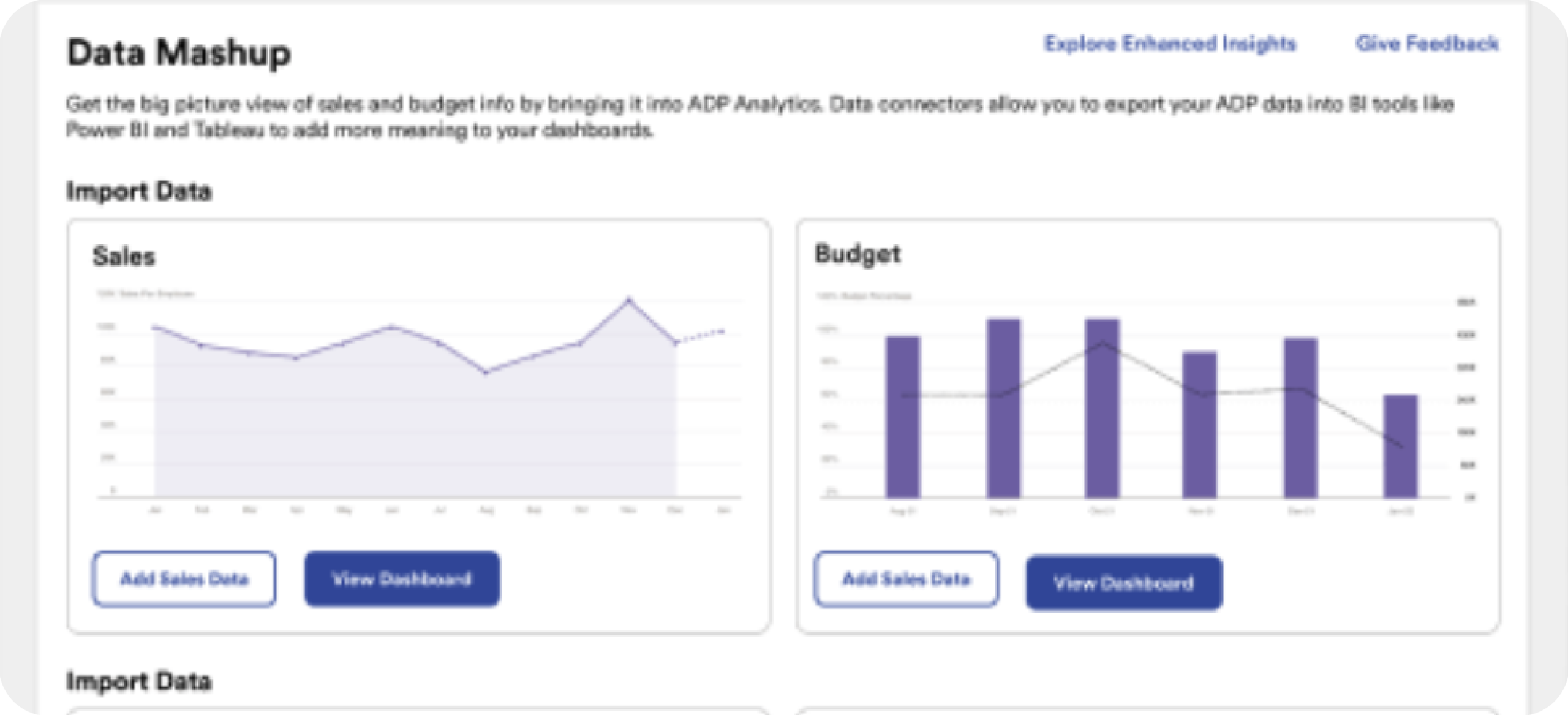Image resolution: width=1568 pixels, height=715 pixels.
Task: Click the Budget card title
Action: (859, 254)
